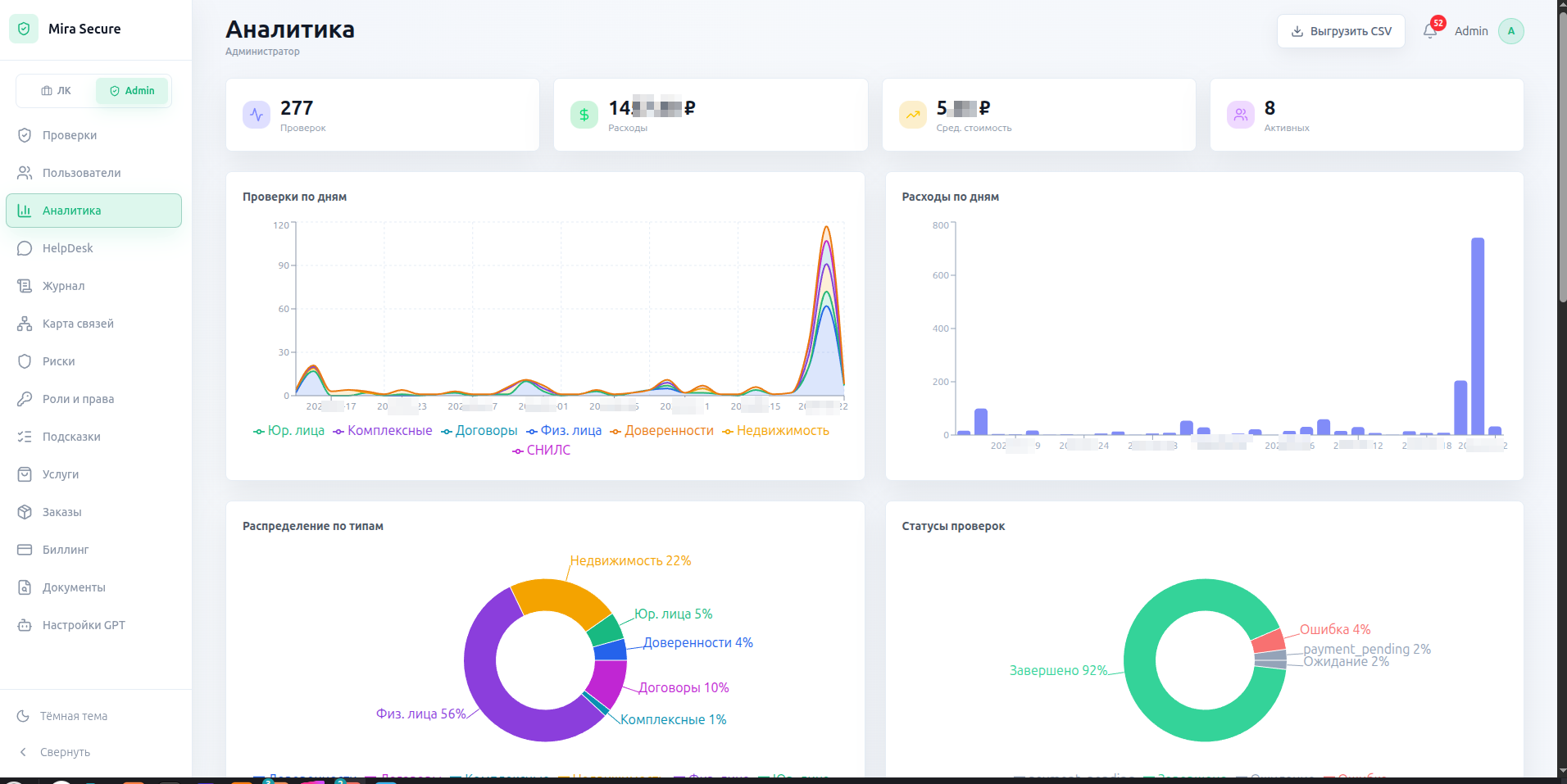Open Риски shield icon in sidebar
Viewport: 1567px width, 784px height.
(25, 361)
